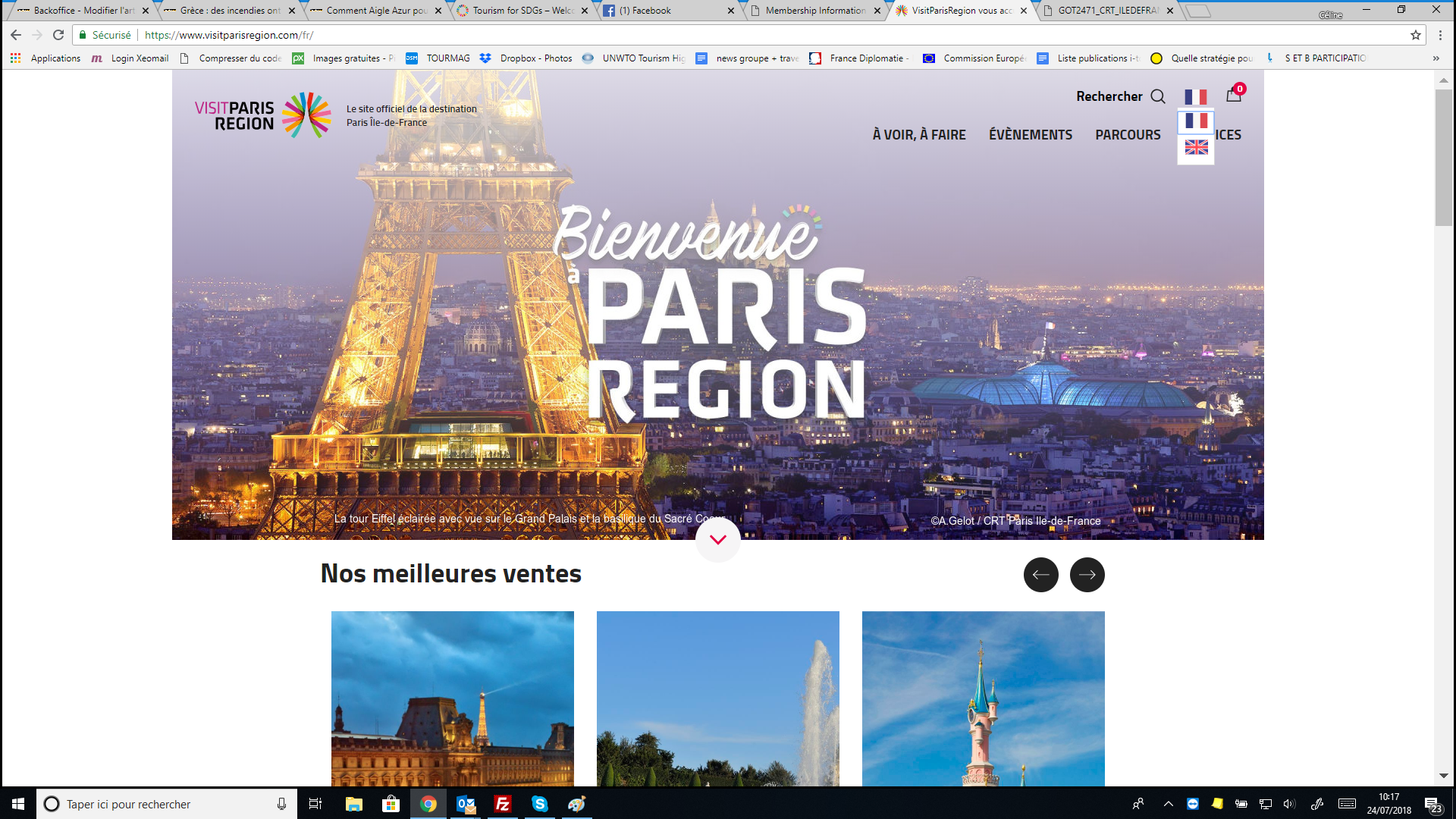The width and height of the screenshot is (1456, 819).
Task: Click the red chevron scroll-down button
Action: point(717,539)
